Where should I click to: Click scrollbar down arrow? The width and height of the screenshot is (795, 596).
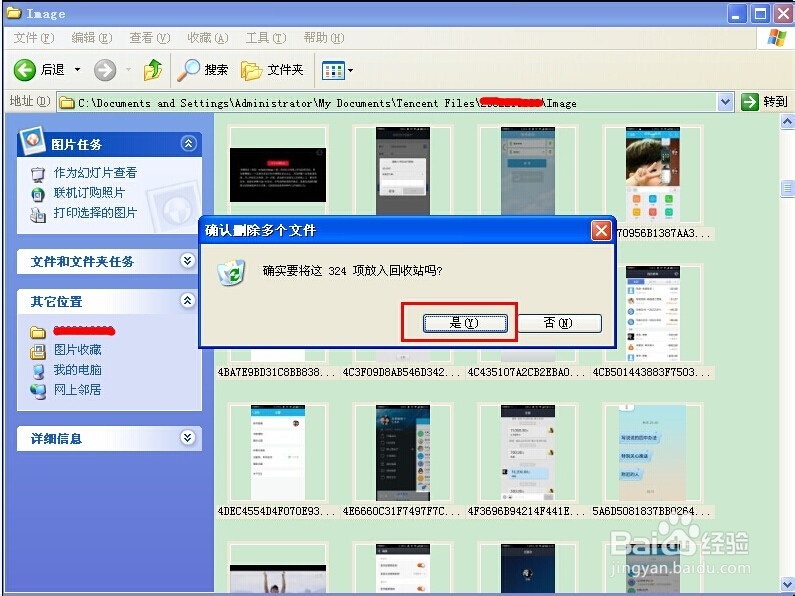787,584
